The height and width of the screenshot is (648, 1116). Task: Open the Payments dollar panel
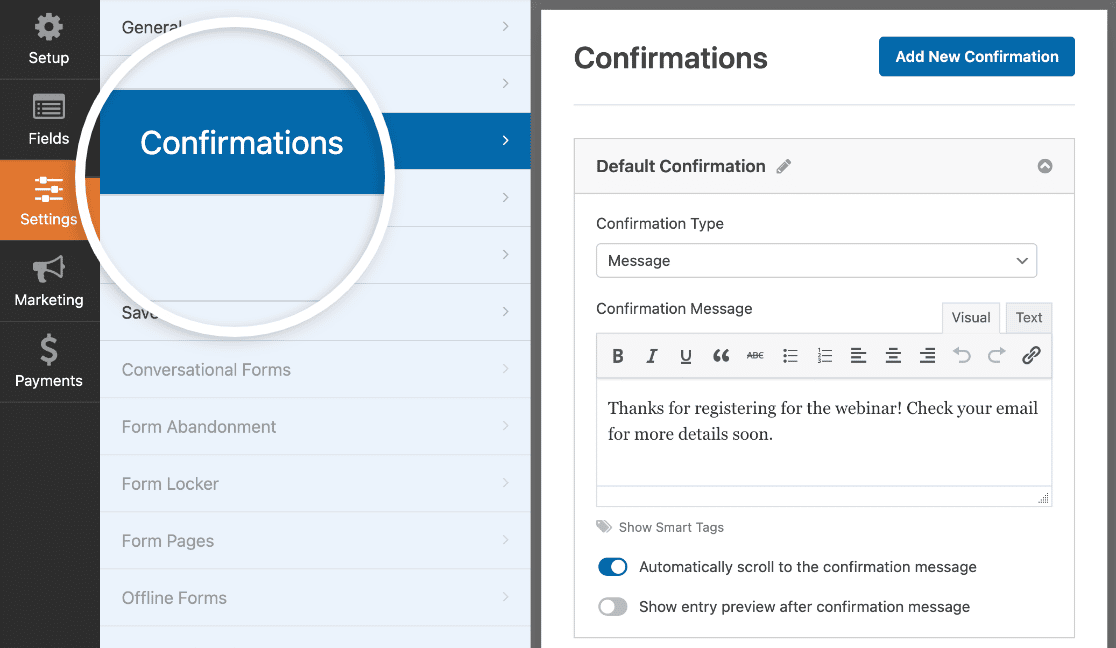click(48, 362)
